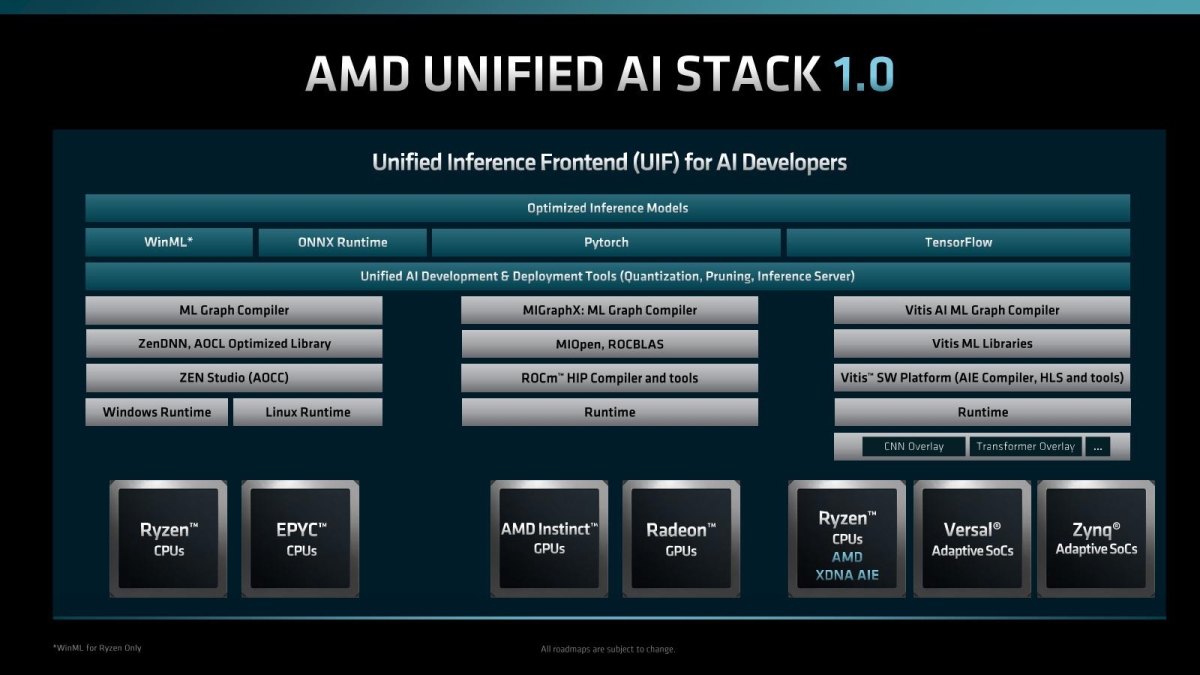
Task: Click the AMD Instinct GPUs tile
Action: (x=548, y=538)
